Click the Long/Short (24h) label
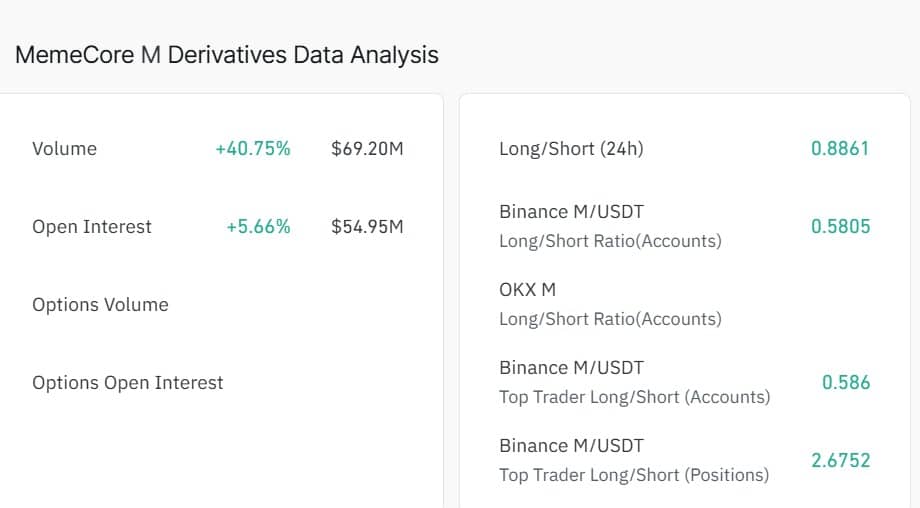920x508 pixels. point(571,149)
